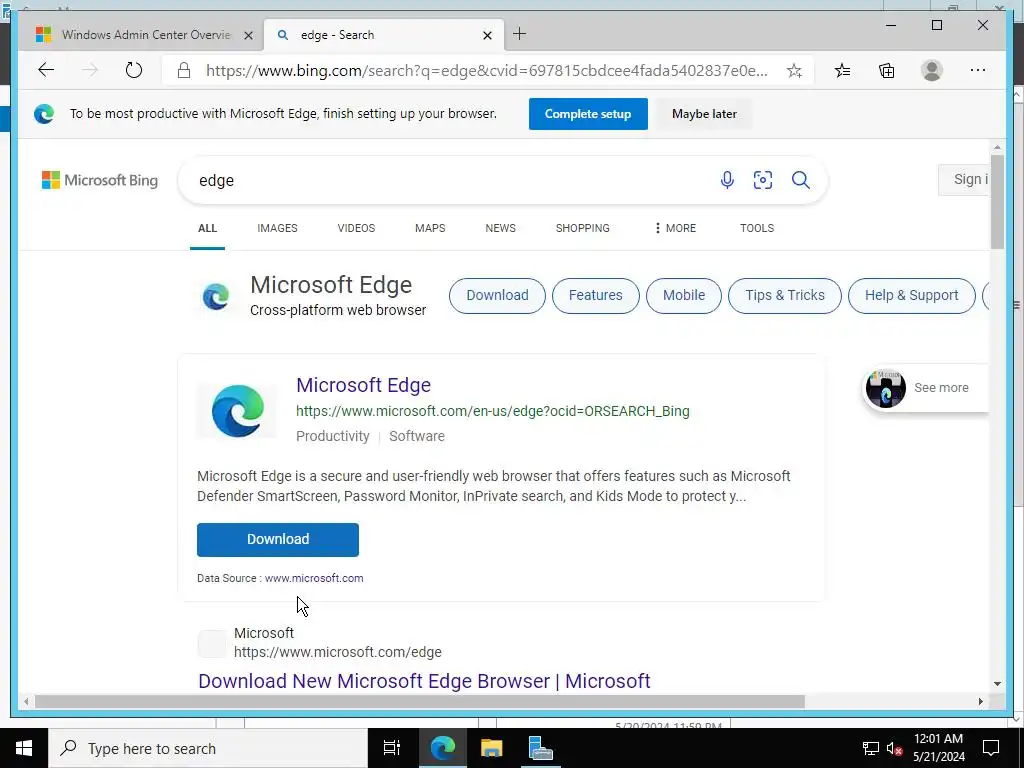Click the Mobile pill
1024x768 pixels.
pyautogui.click(x=684, y=296)
